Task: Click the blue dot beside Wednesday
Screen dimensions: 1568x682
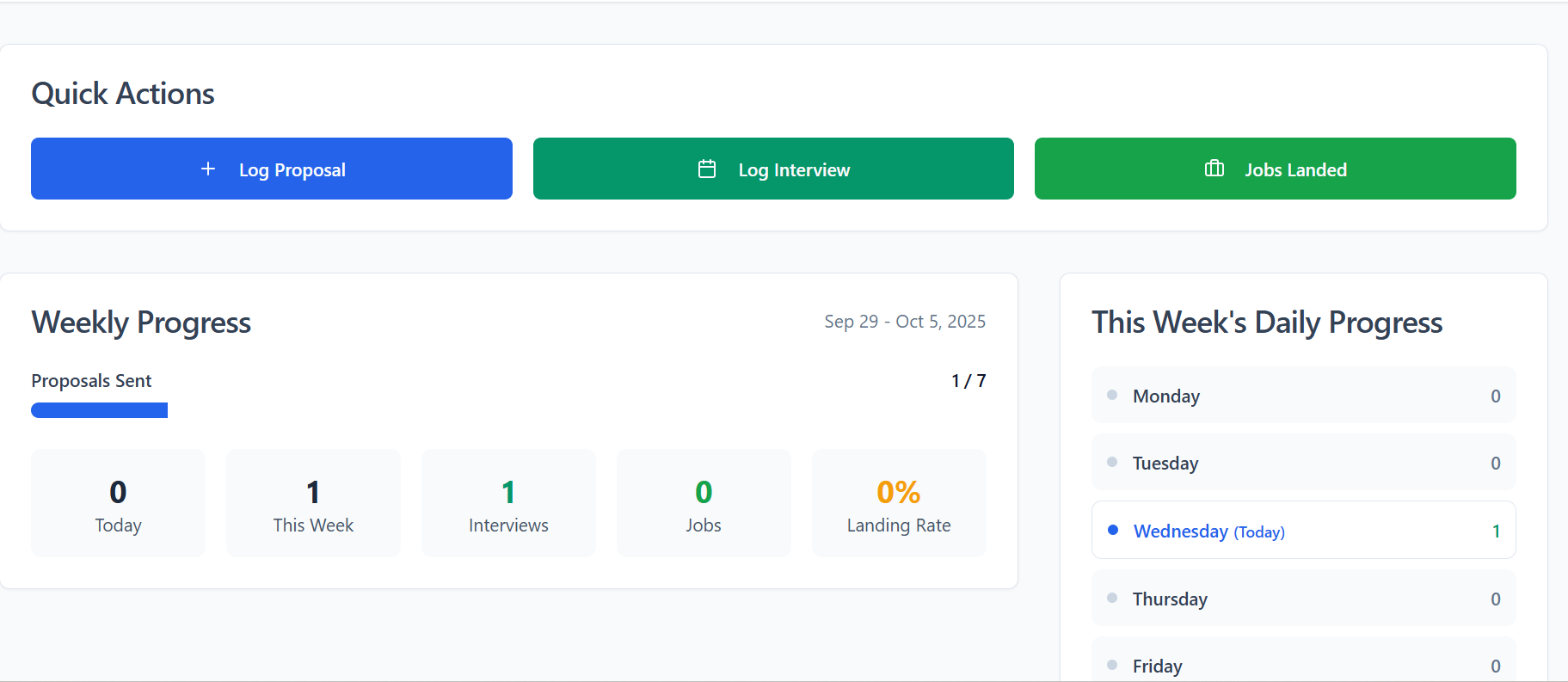Action: (1113, 530)
